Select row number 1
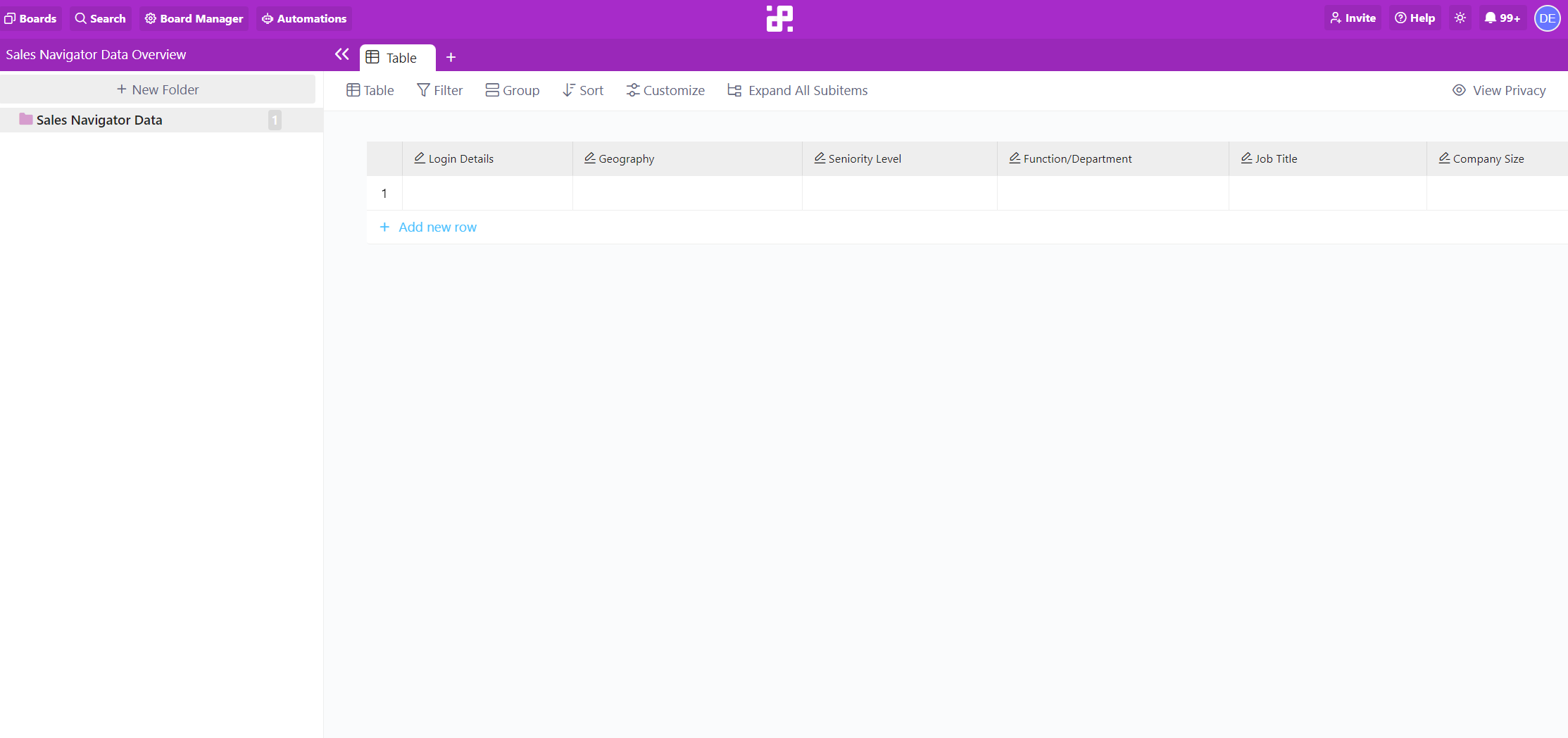This screenshot has width=1568, height=738. coord(384,193)
